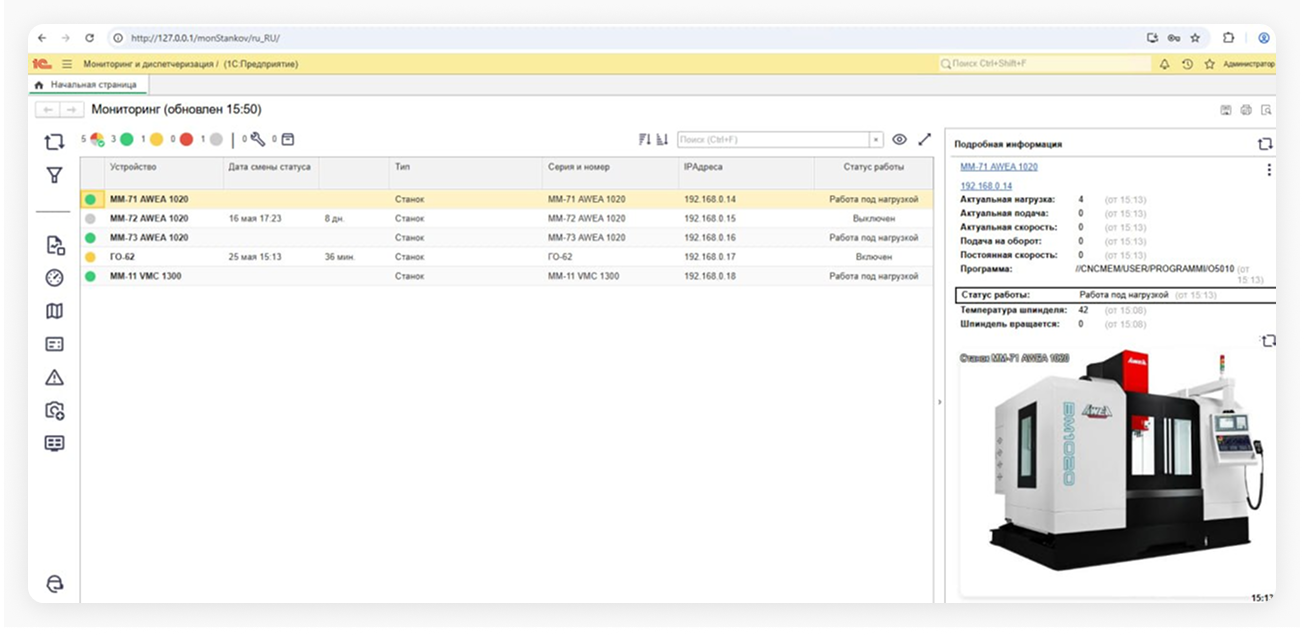Open the history clock icon in the 1C header
Image resolution: width=1304 pixels, height=636 pixels.
tap(1187, 64)
